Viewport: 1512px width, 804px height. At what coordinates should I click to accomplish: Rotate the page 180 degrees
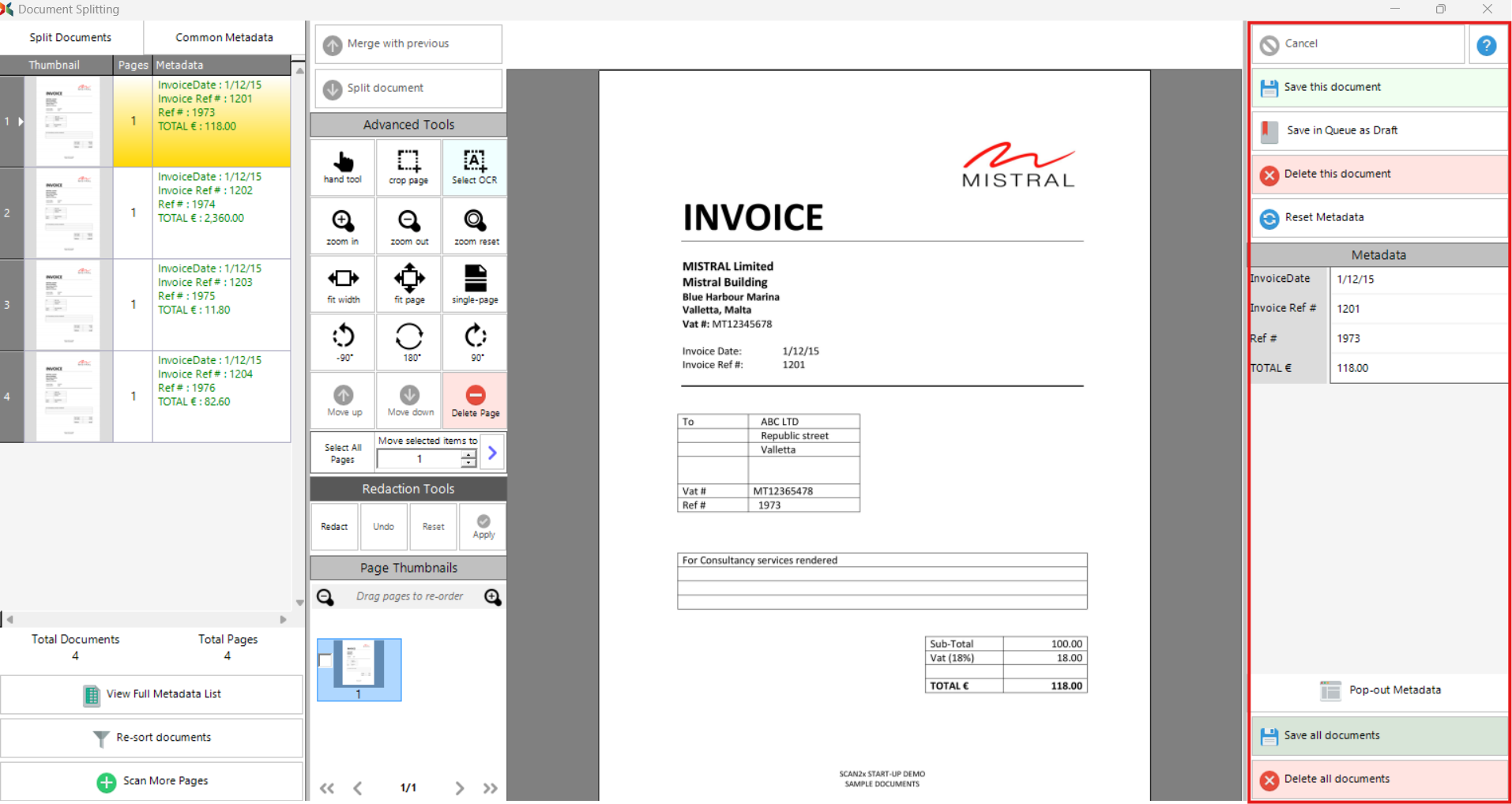click(x=409, y=342)
